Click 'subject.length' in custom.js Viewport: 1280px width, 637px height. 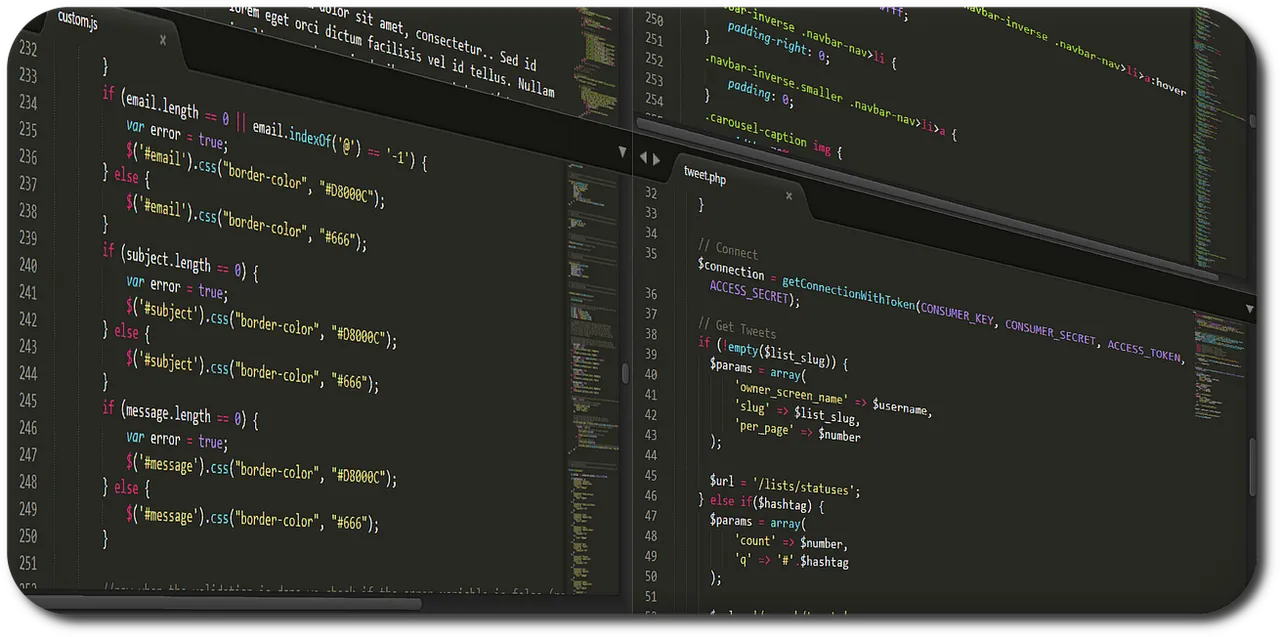[x=168, y=259]
